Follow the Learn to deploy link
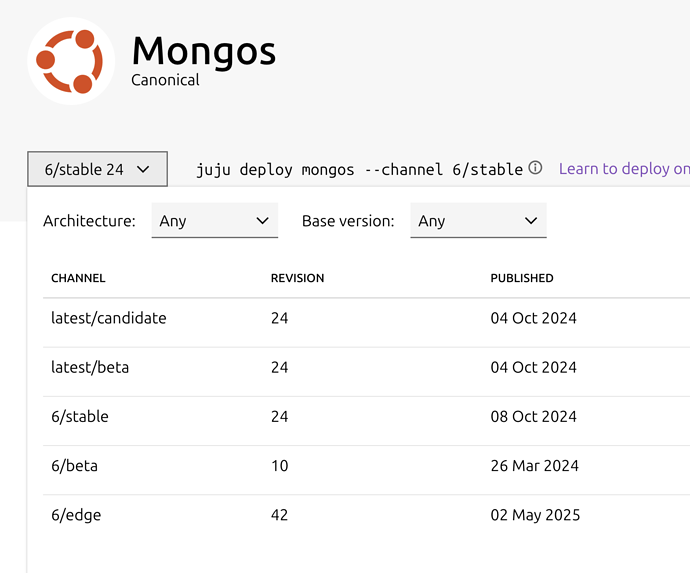Screen dimensions: 690x573 [624, 169]
